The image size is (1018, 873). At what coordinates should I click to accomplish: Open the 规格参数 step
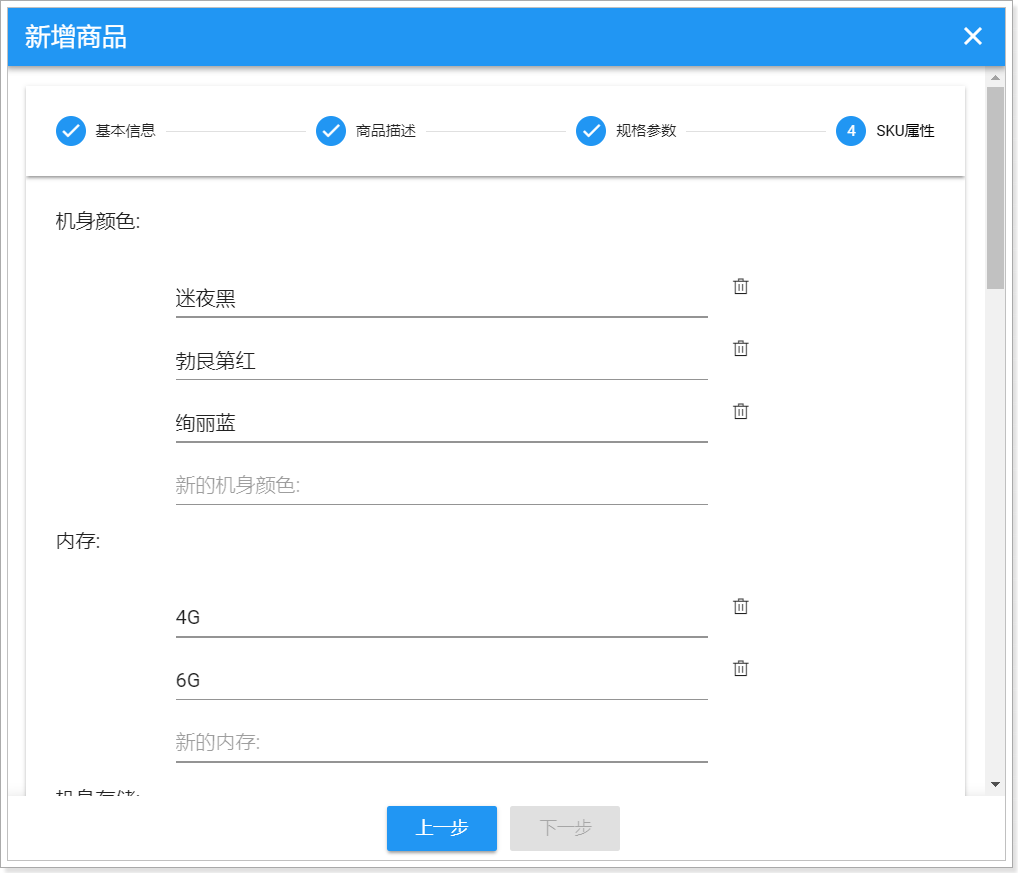coord(626,131)
